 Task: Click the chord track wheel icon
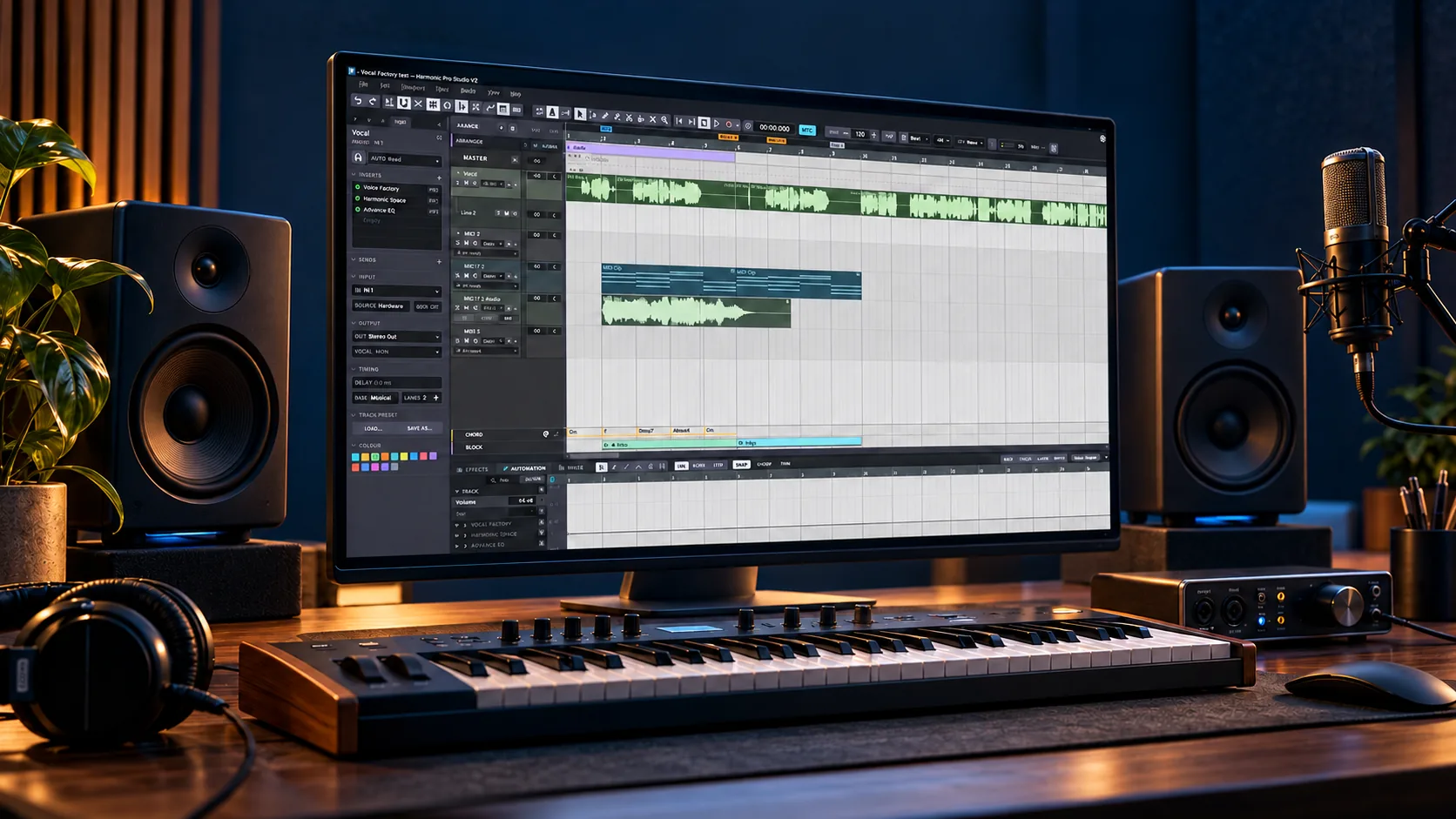546,434
